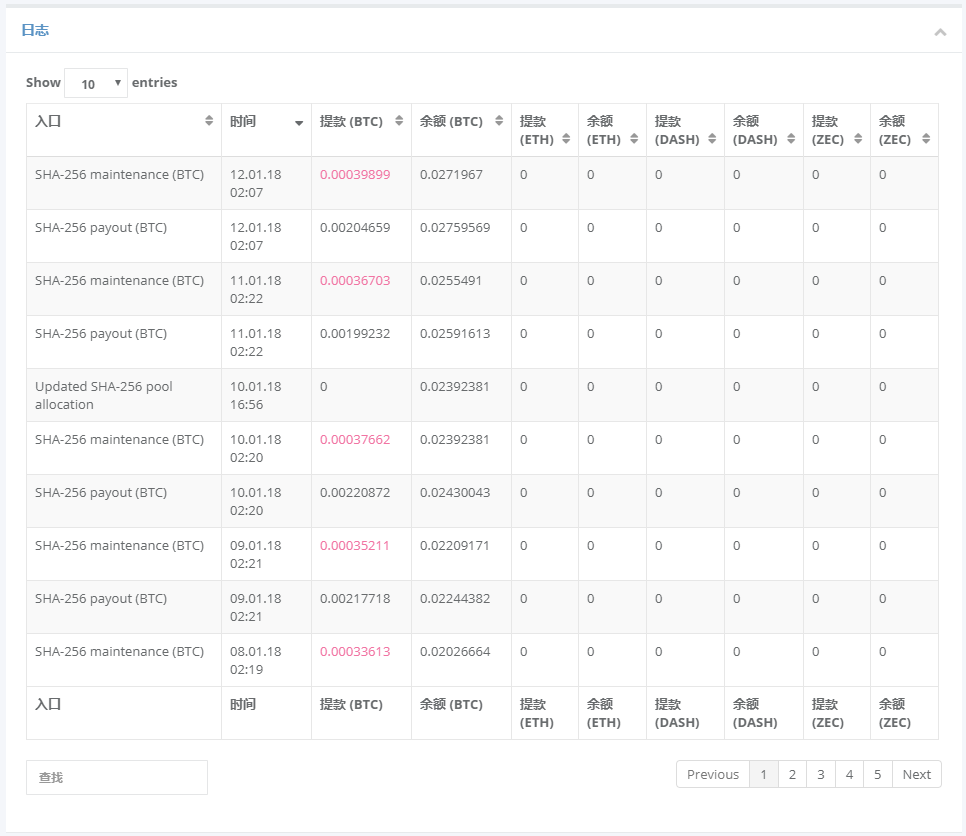966x836 pixels.
Task: Sort by 提款 (BTC) column header
Action: [361, 130]
